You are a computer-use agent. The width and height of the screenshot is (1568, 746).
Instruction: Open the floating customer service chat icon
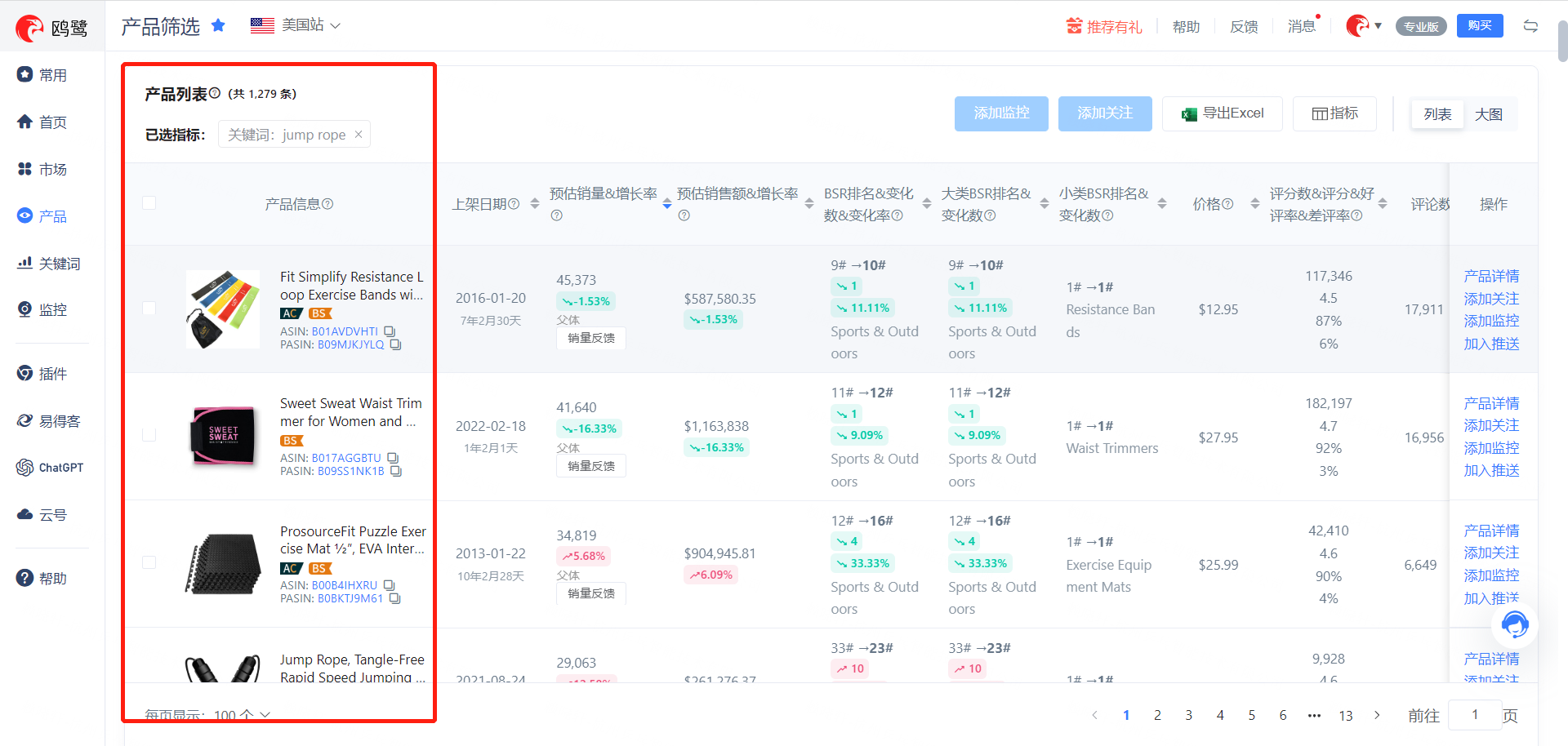point(1515,625)
